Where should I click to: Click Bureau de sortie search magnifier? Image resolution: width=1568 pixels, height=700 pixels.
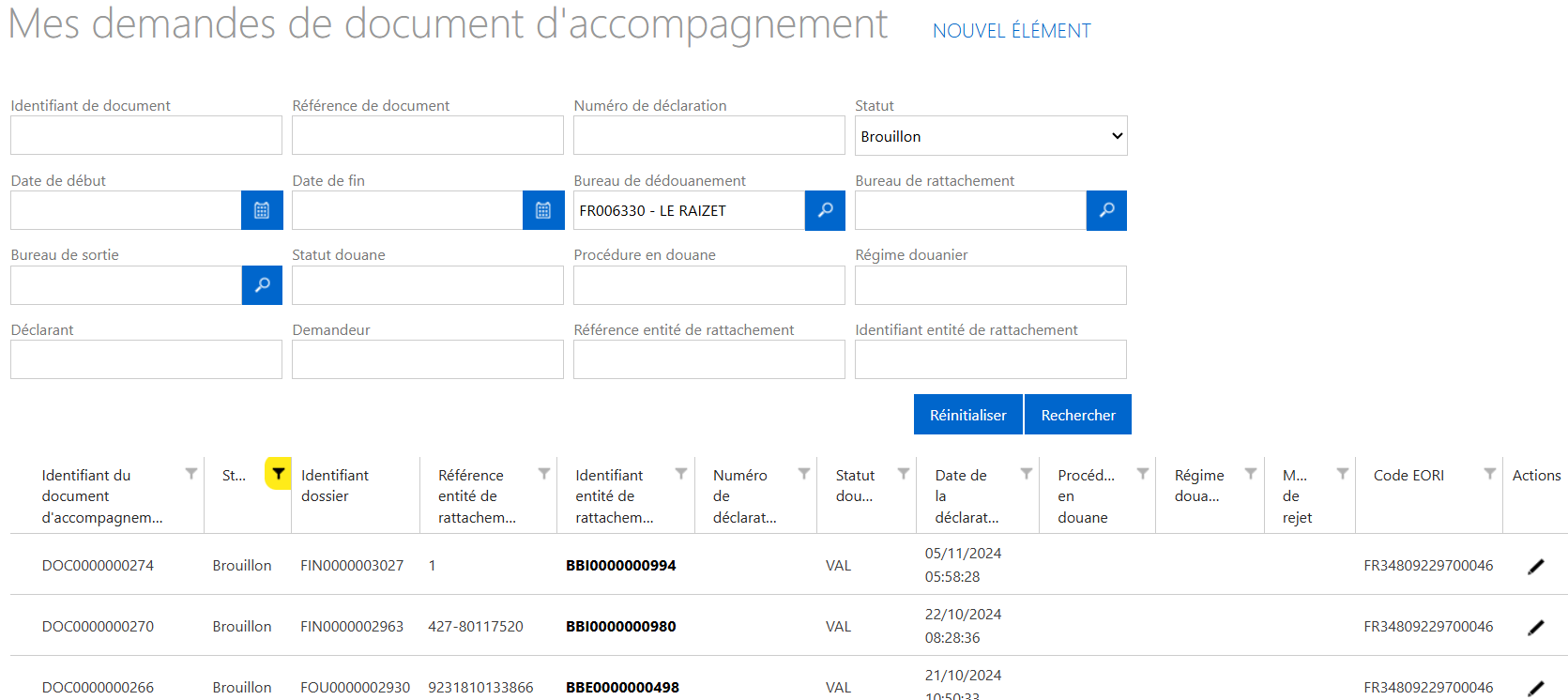click(x=262, y=285)
